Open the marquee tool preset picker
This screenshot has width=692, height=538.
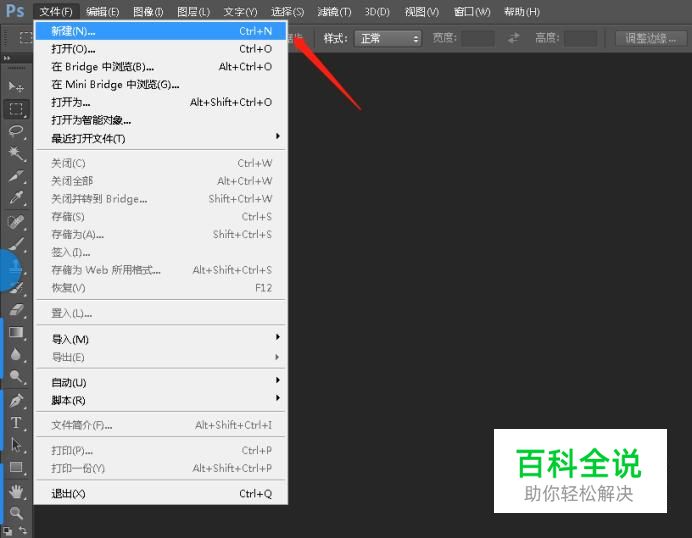click(25, 38)
